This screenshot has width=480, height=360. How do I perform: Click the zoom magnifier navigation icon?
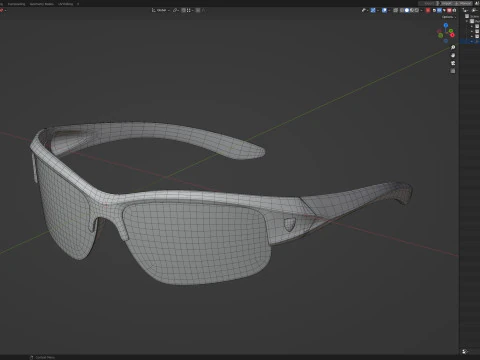pyautogui.click(x=453, y=47)
